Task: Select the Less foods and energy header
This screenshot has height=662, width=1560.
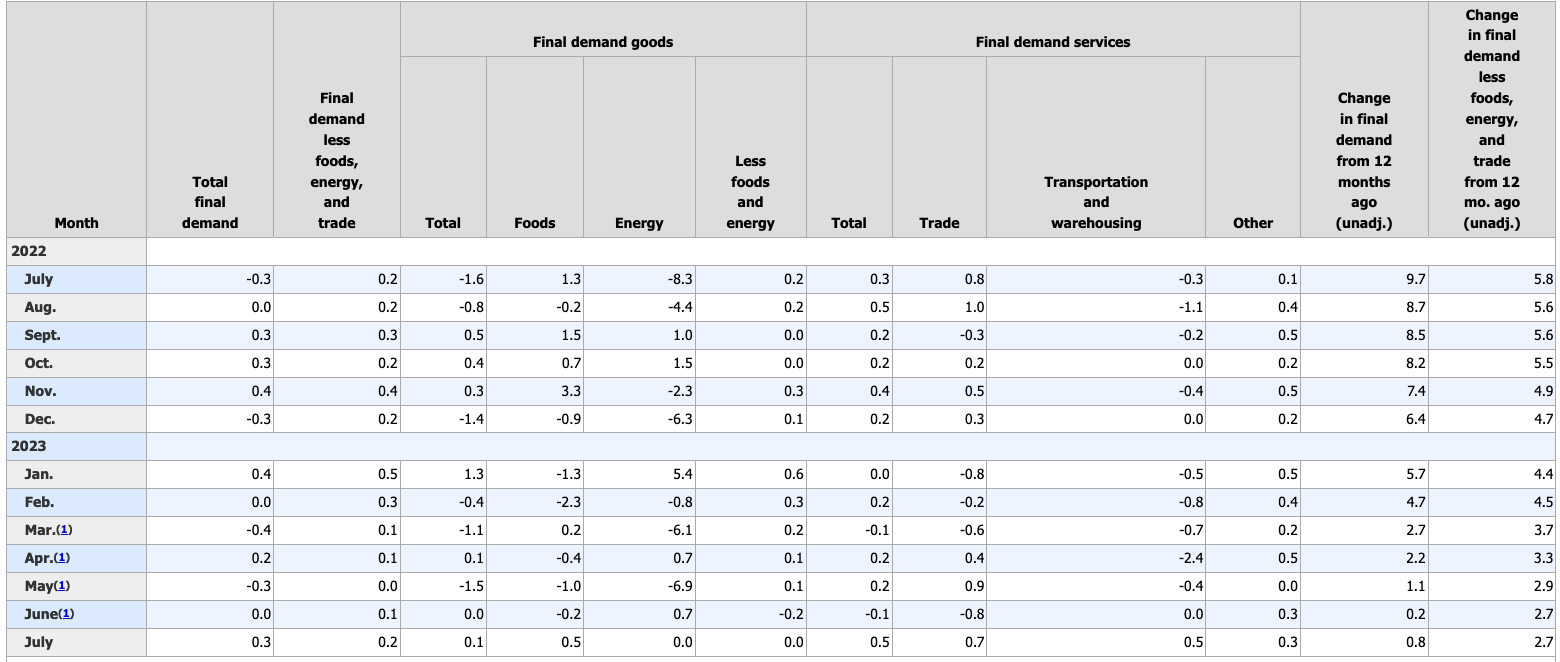Action: click(x=750, y=192)
